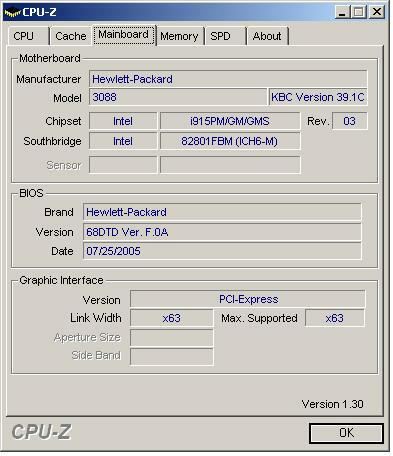
Task: Click the BIOS date 07/25/2005
Action: 222,251
